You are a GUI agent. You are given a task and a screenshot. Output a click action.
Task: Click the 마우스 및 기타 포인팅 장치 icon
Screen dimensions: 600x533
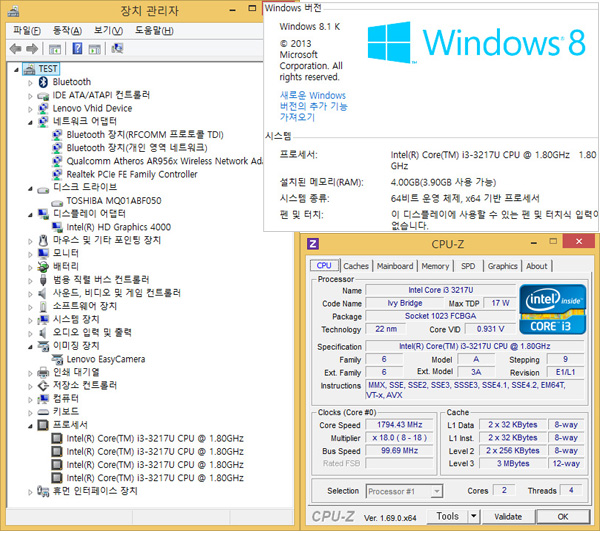(x=43, y=240)
